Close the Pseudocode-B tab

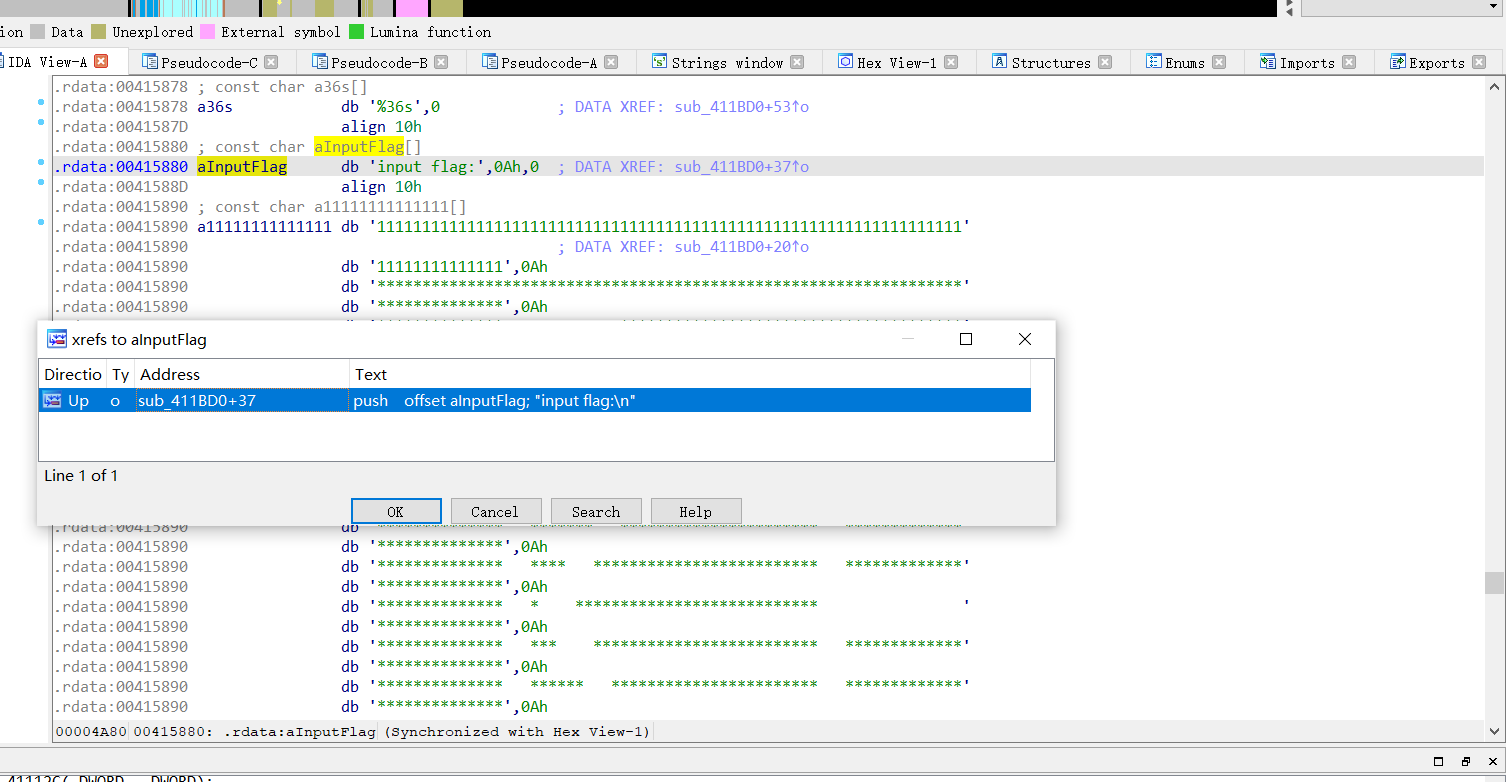[x=441, y=62]
